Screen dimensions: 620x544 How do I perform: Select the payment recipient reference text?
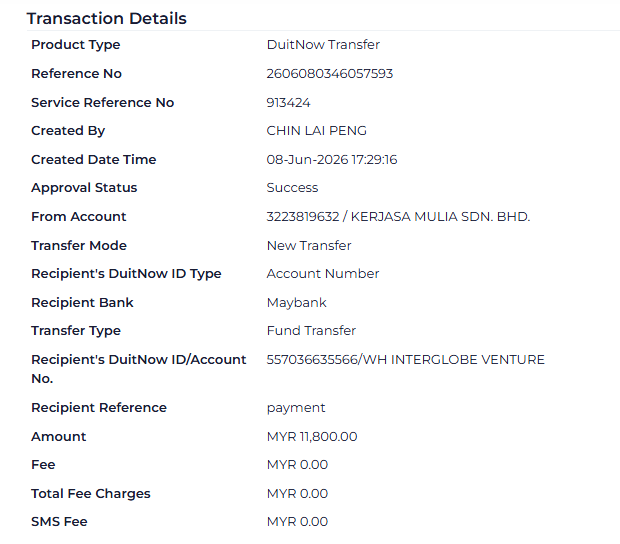pos(296,408)
